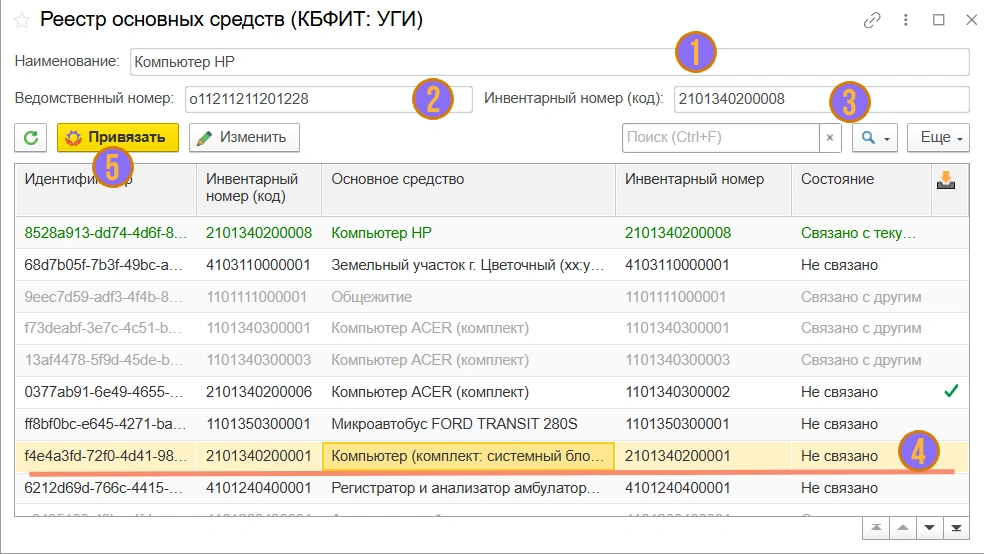
Task: Select the Общежитие row
Action: pyautogui.click(x=492, y=297)
